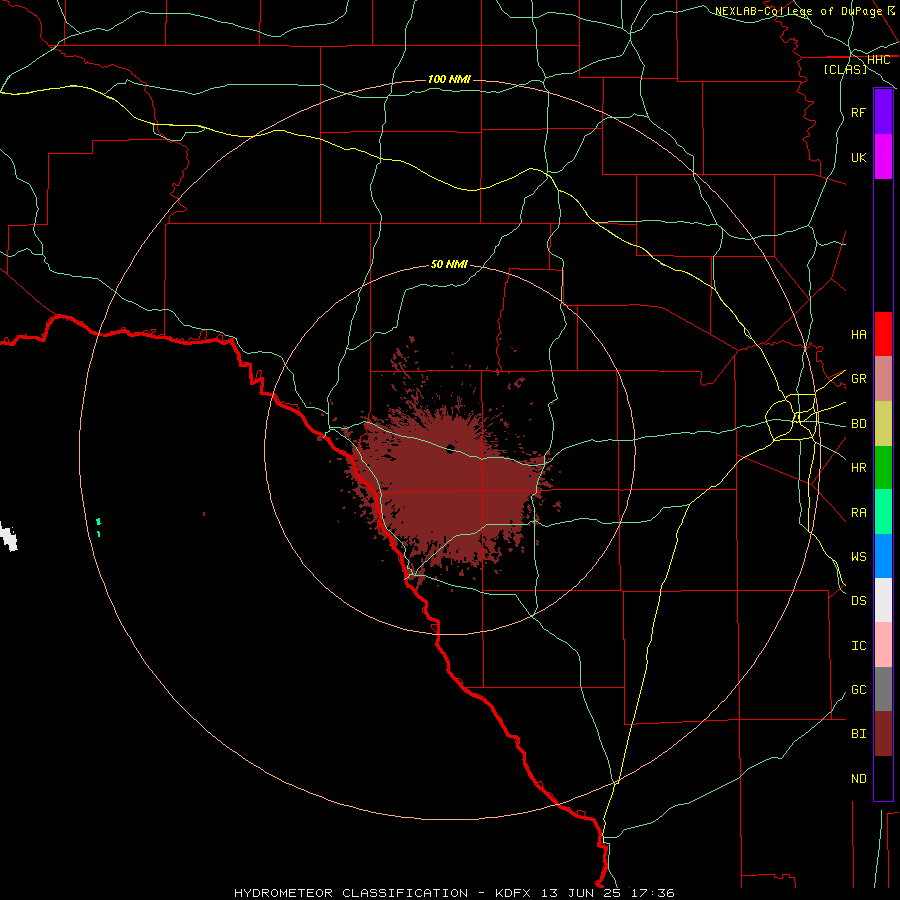Click the 'BI' legend label

point(859,734)
